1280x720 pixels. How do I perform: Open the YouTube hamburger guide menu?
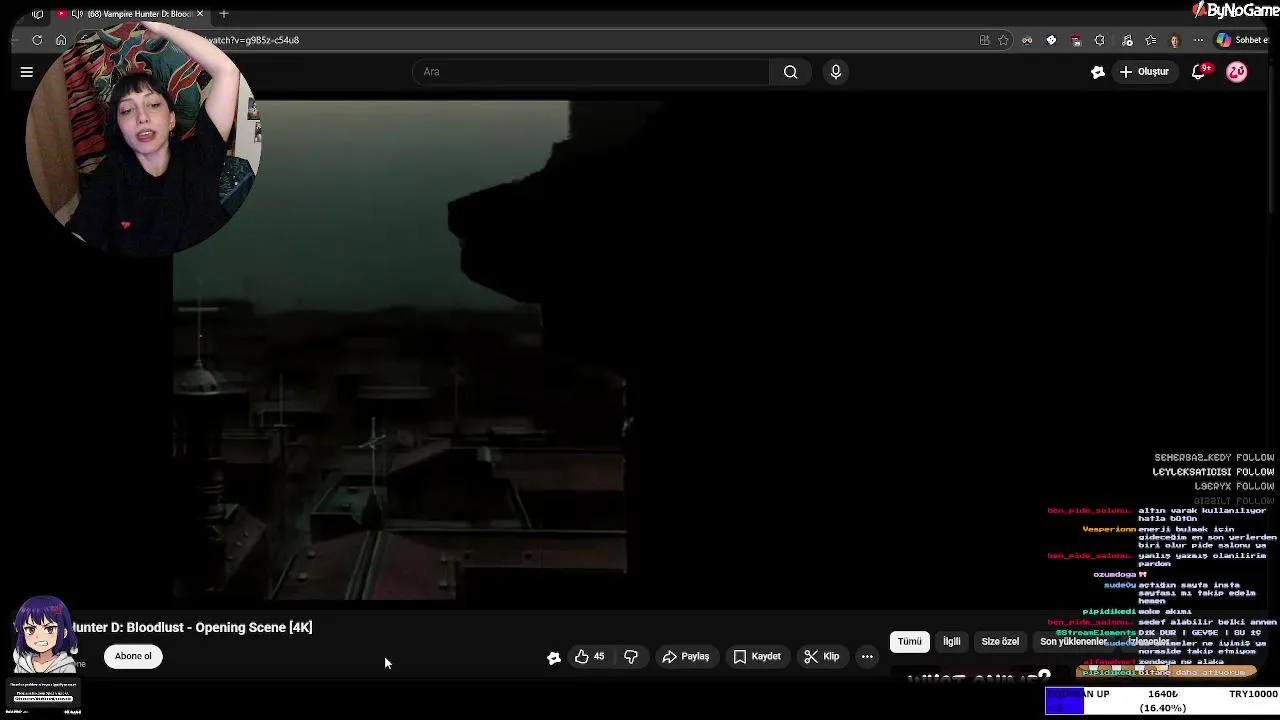coord(27,72)
